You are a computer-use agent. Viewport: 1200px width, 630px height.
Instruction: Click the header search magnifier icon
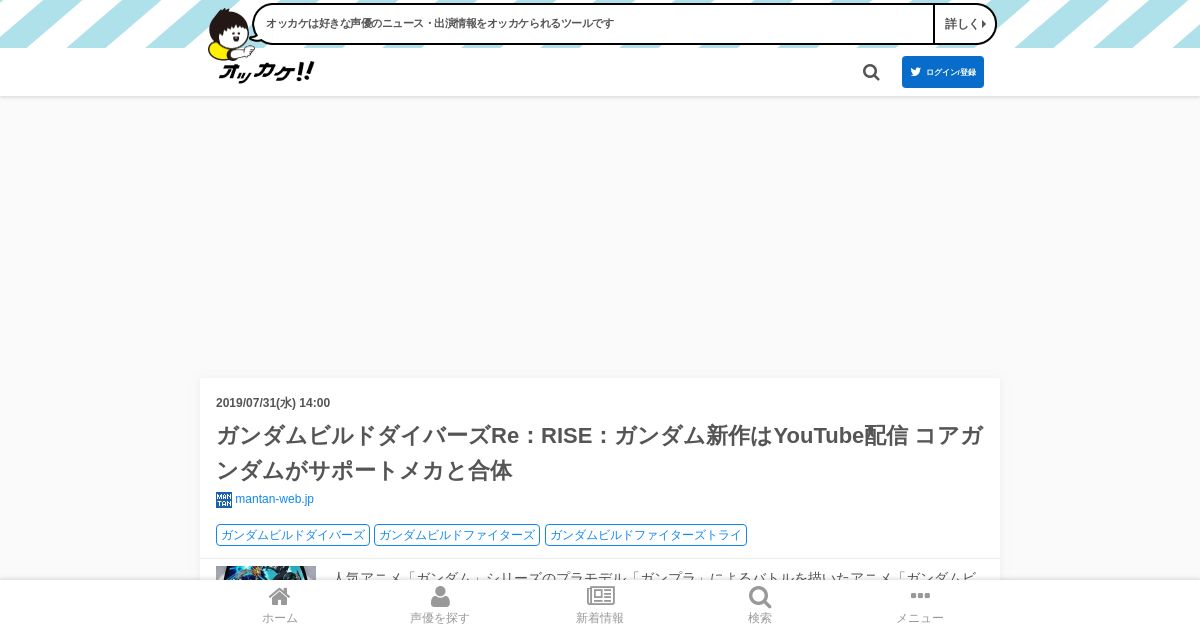(871, 72)
